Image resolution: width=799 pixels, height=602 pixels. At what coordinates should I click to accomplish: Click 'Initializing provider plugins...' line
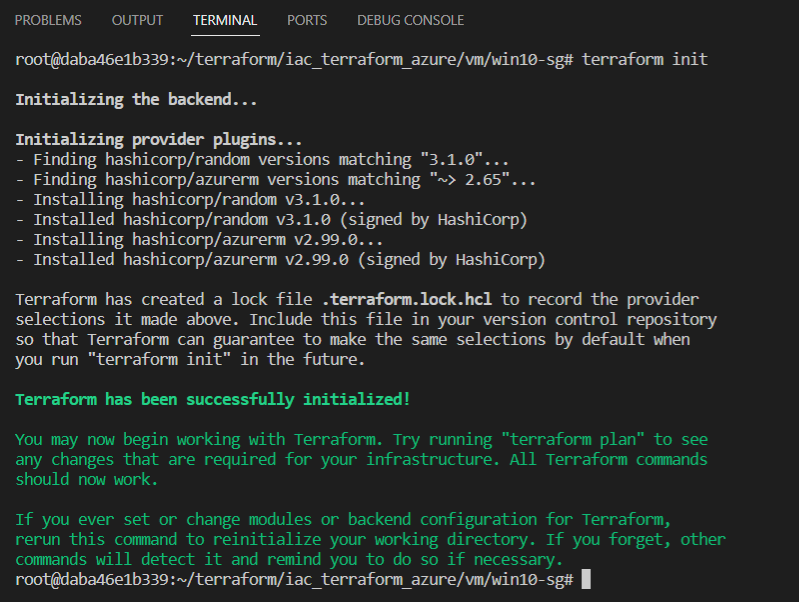coord(158,140)
